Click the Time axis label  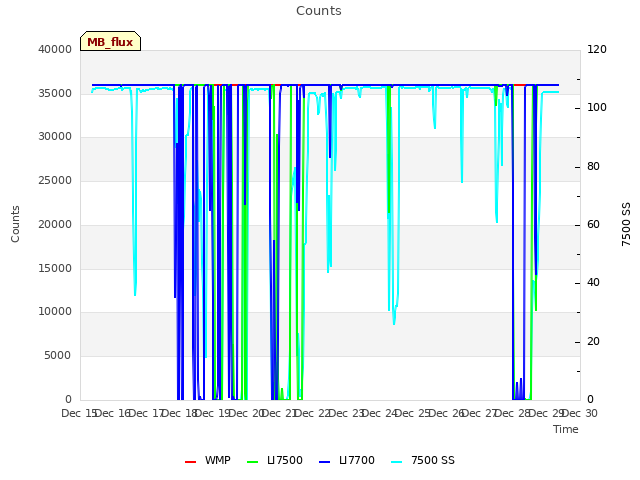tap(566, 429)
